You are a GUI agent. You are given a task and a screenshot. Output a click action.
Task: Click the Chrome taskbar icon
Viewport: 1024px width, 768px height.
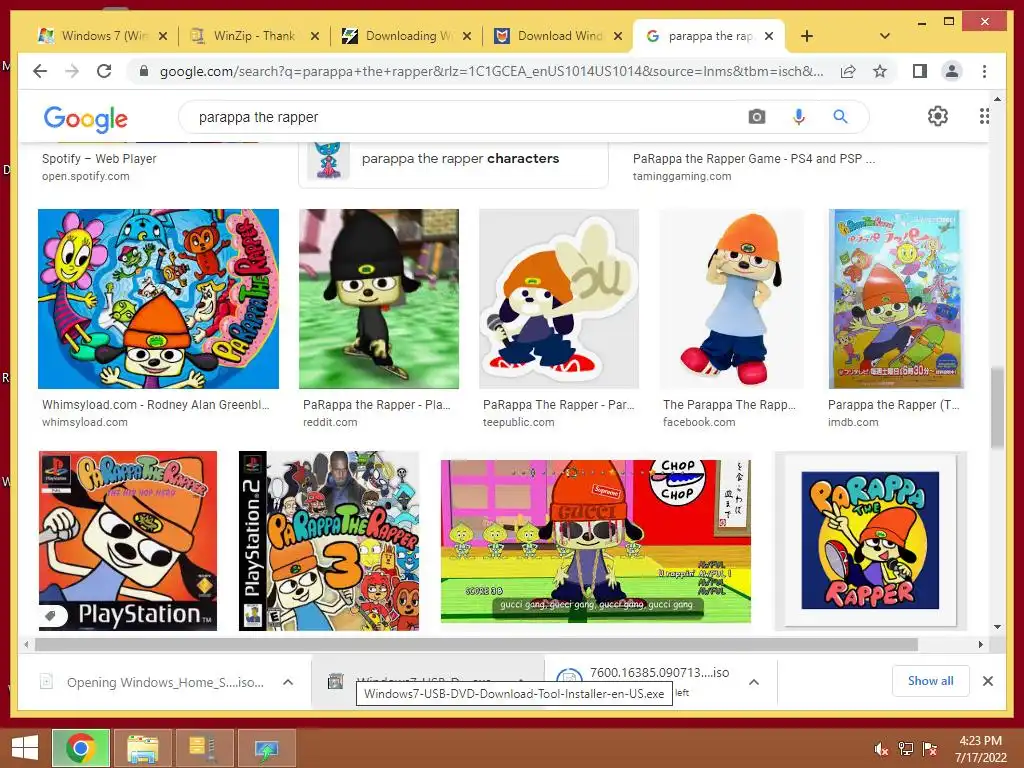pyautogui.click(x=80, y=748)
